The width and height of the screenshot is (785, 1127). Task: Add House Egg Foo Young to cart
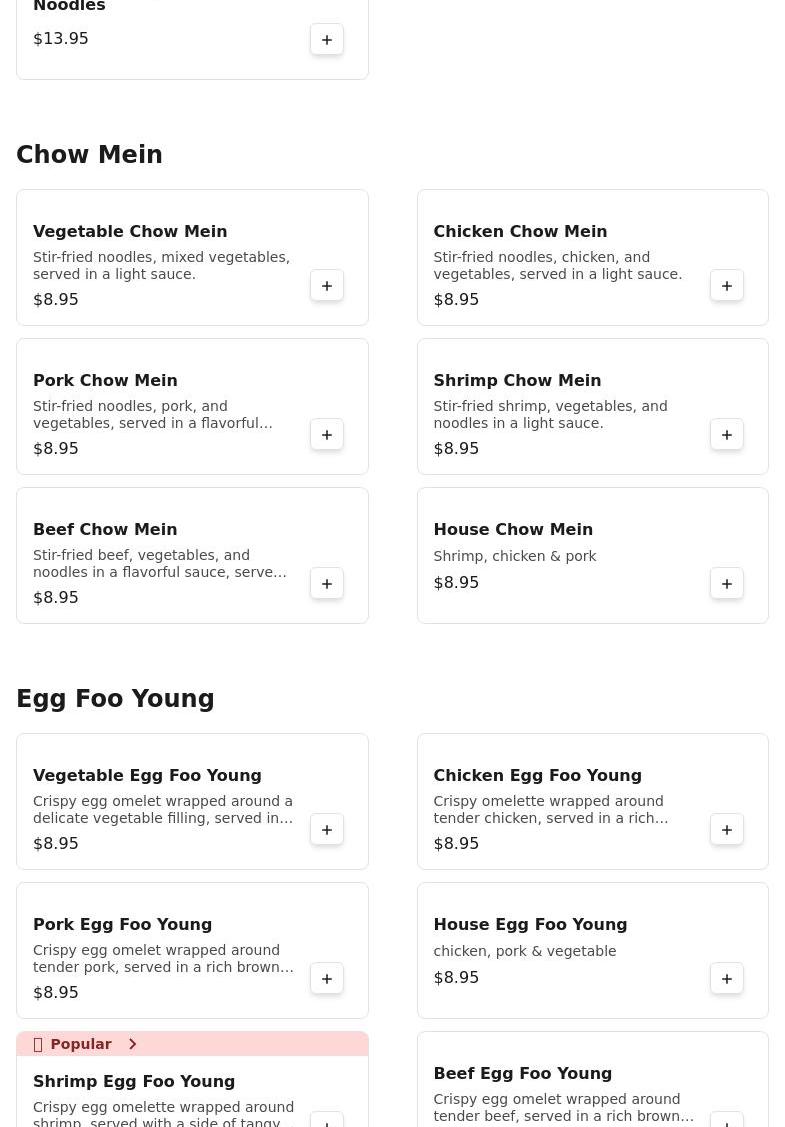tap(727, 979)
